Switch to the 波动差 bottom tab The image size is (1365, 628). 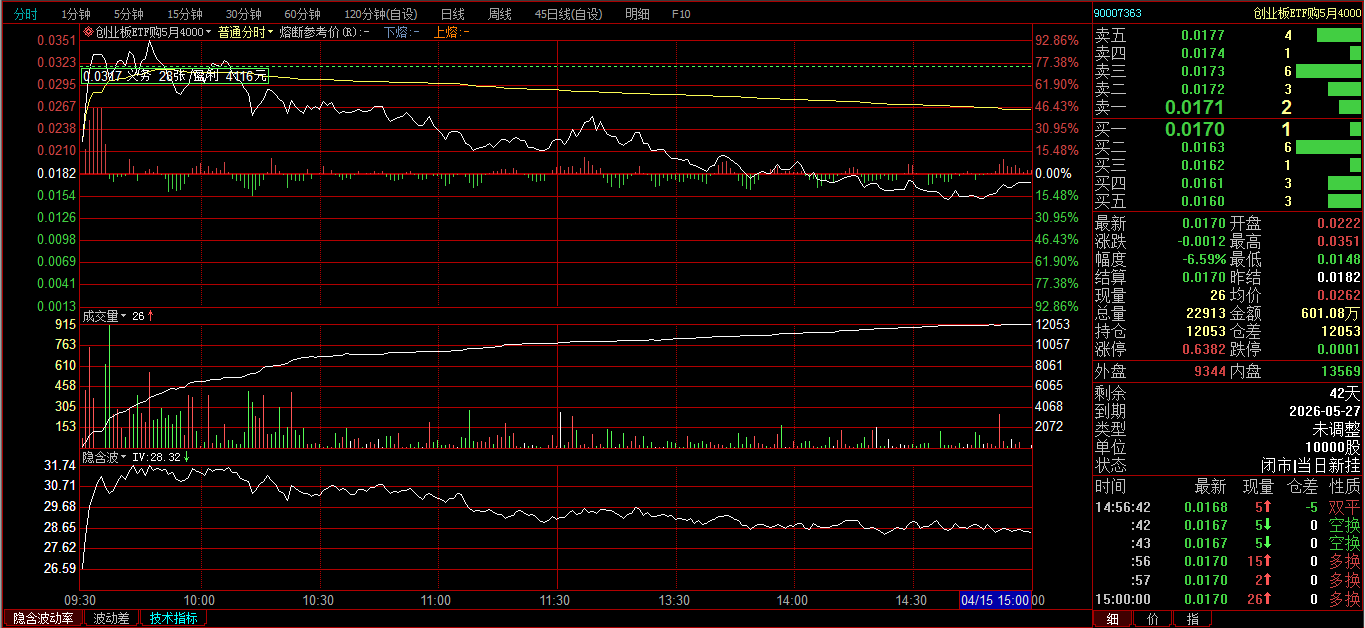[111, 618]
